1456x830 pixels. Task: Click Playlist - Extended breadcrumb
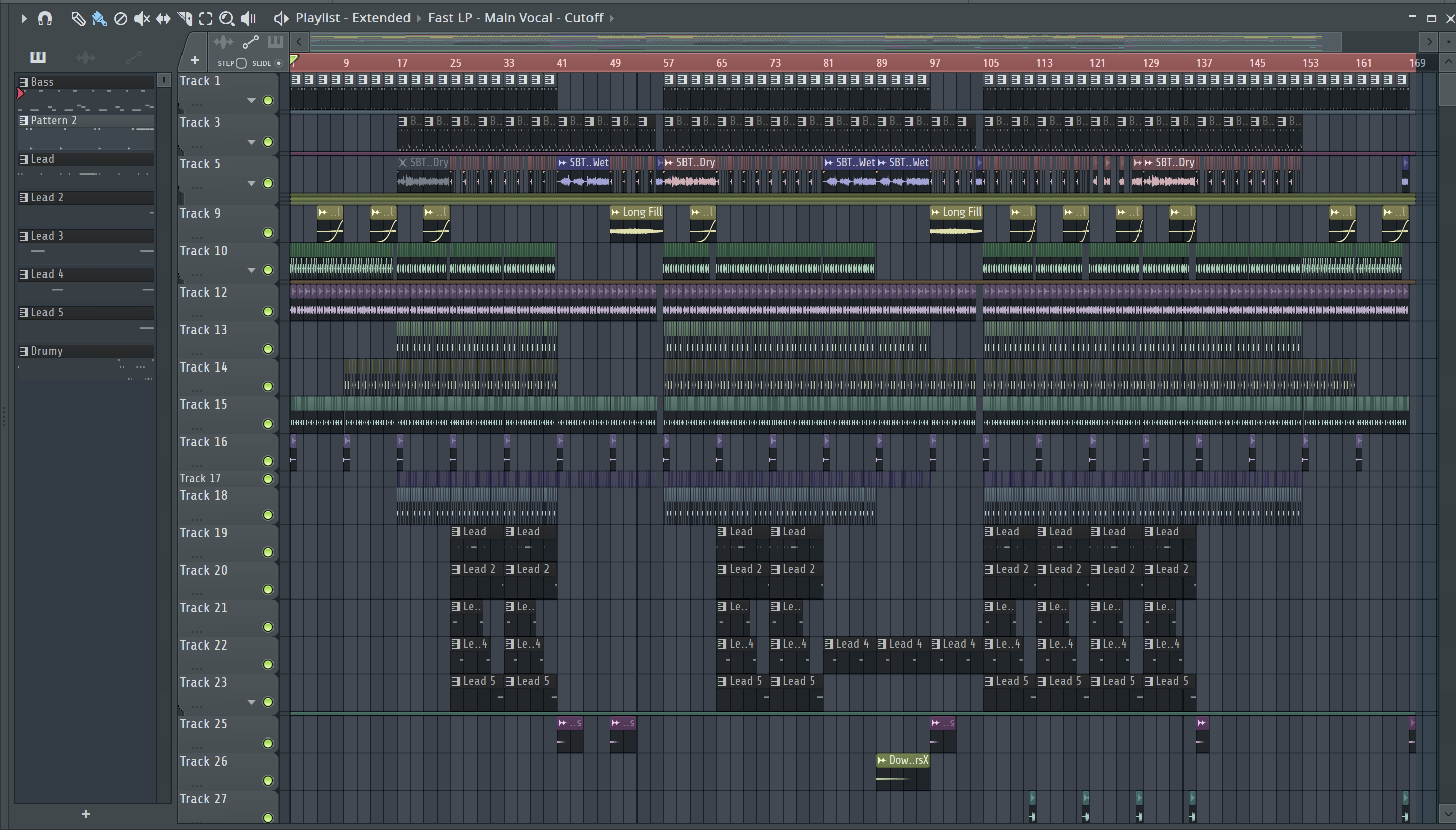353,18
